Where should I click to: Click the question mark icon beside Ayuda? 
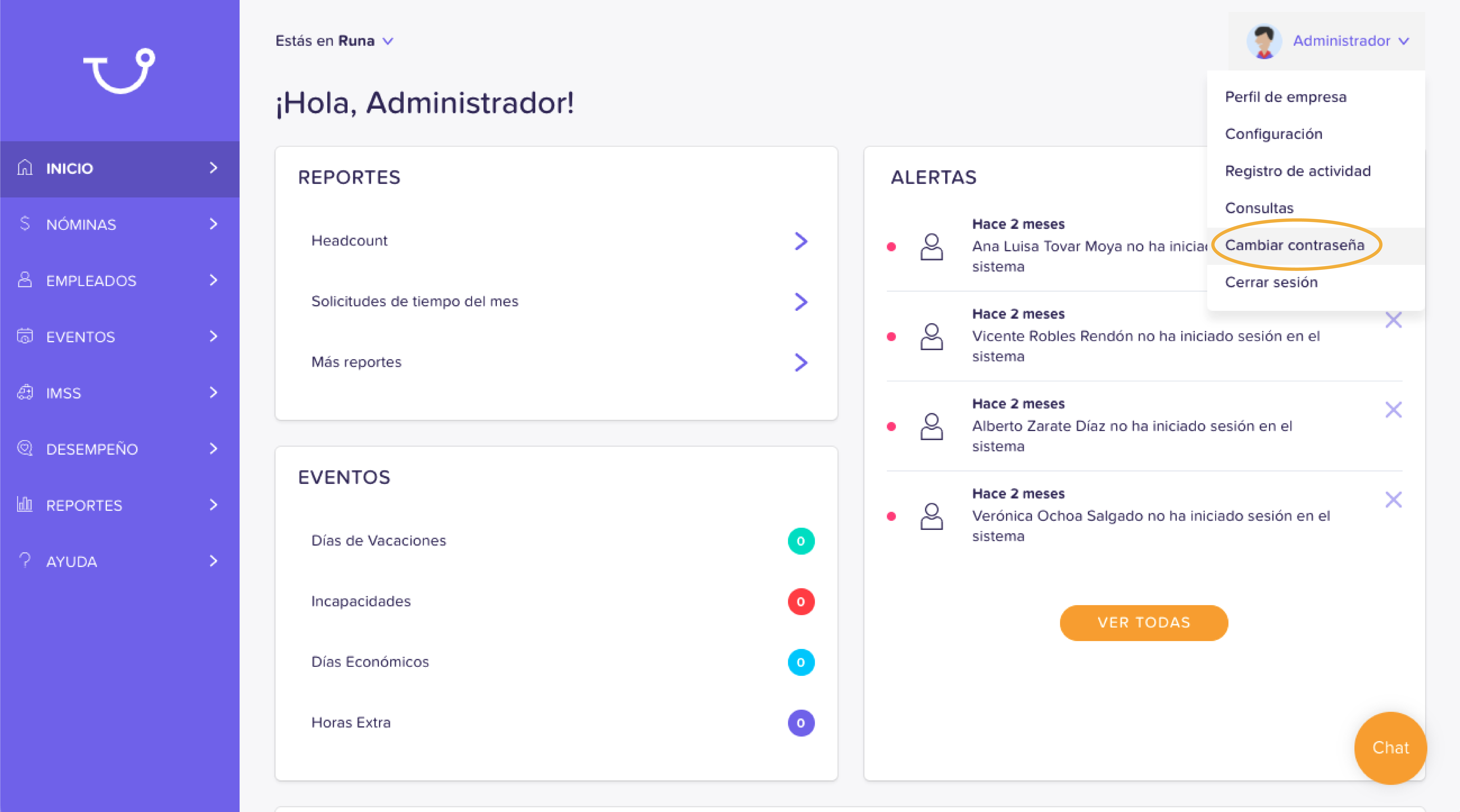[x=24, y=560]
